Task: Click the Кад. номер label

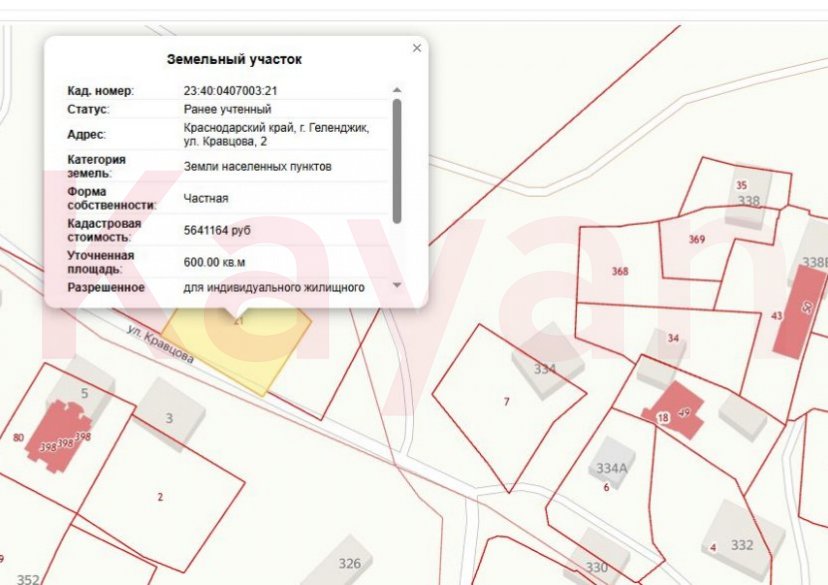Action: point(100,91)
